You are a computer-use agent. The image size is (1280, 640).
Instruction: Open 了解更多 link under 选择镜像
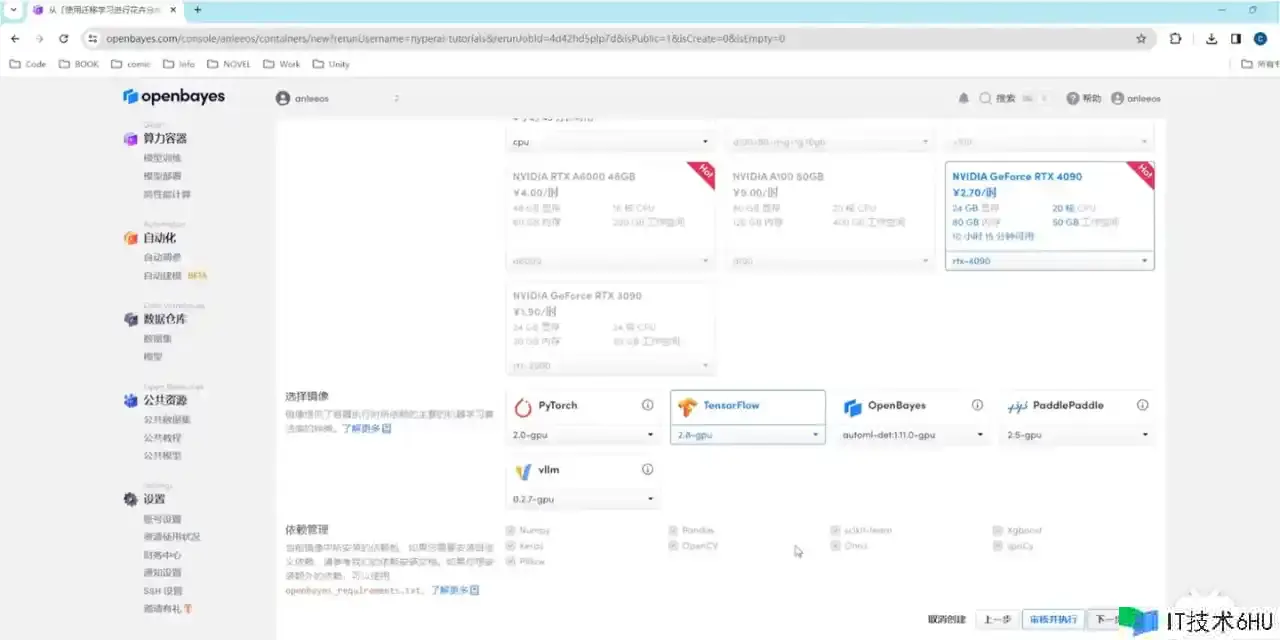pos(366,428)
